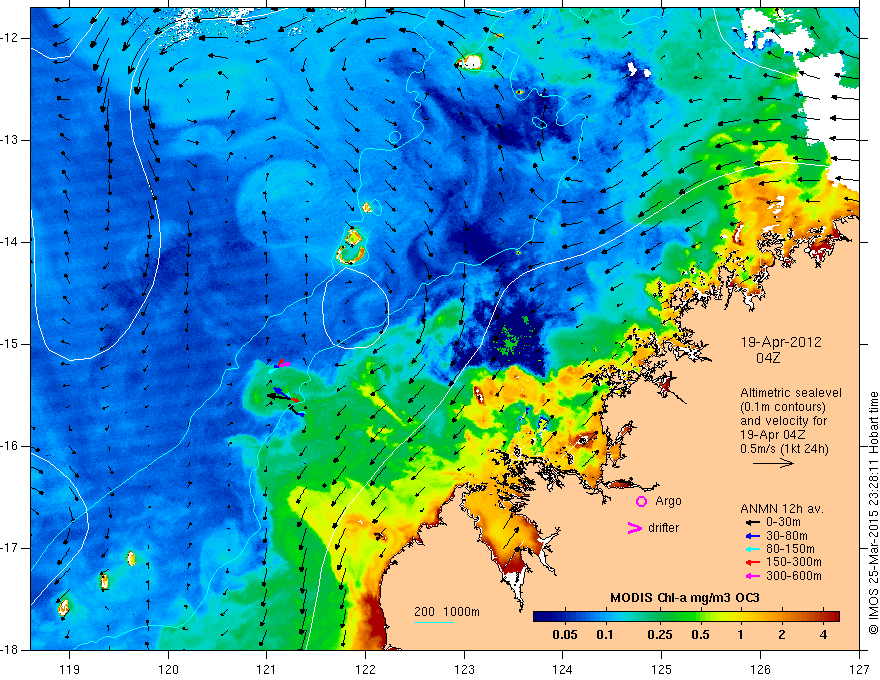Click the 'Argo' legend label
Screen dimensions: 880x680
pos(668,501)
